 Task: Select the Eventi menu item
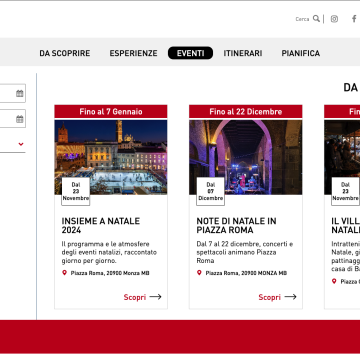(x=190, y=53)
